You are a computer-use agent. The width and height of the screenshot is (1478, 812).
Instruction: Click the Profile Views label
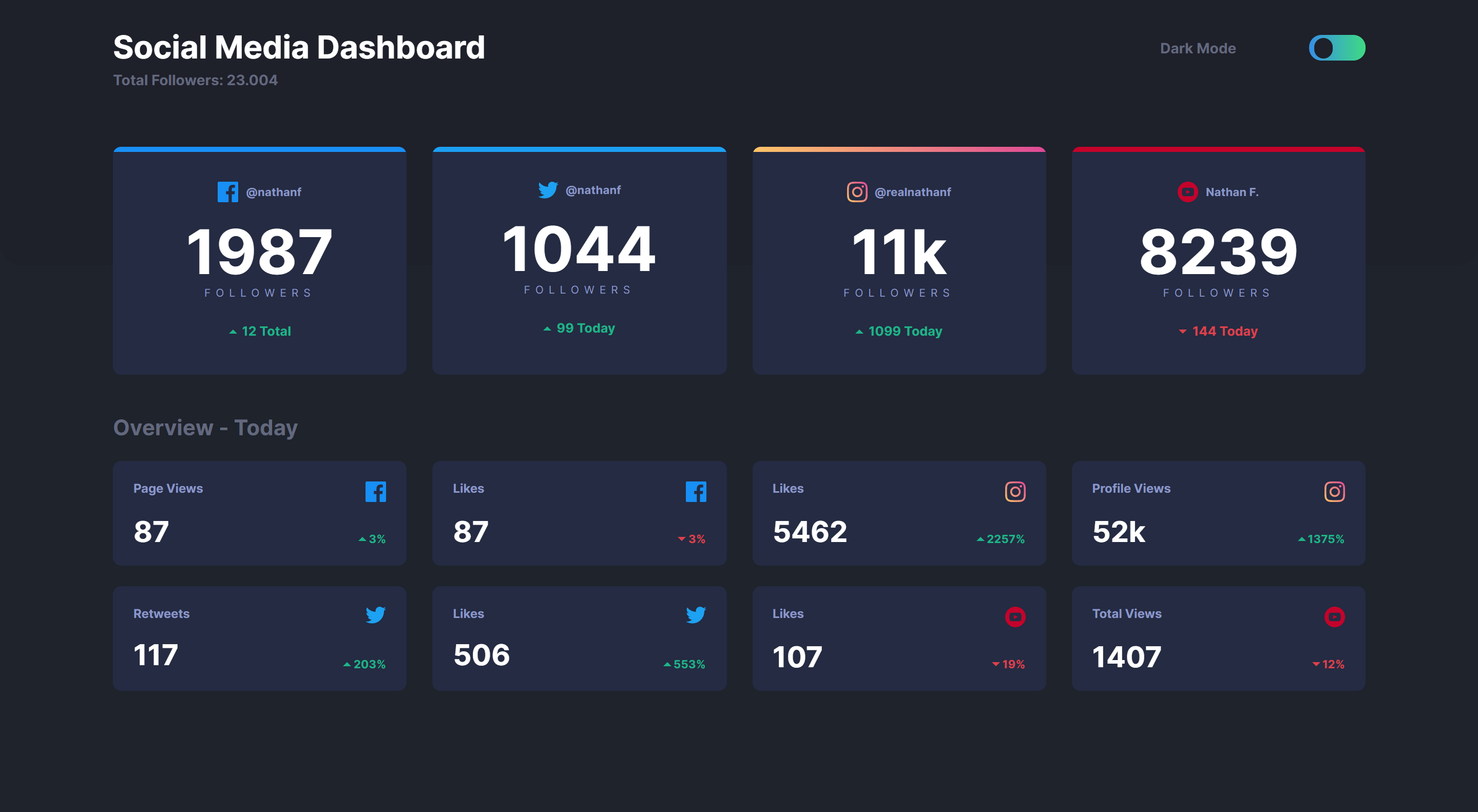pyautogui.click(x=1131, y=489)
